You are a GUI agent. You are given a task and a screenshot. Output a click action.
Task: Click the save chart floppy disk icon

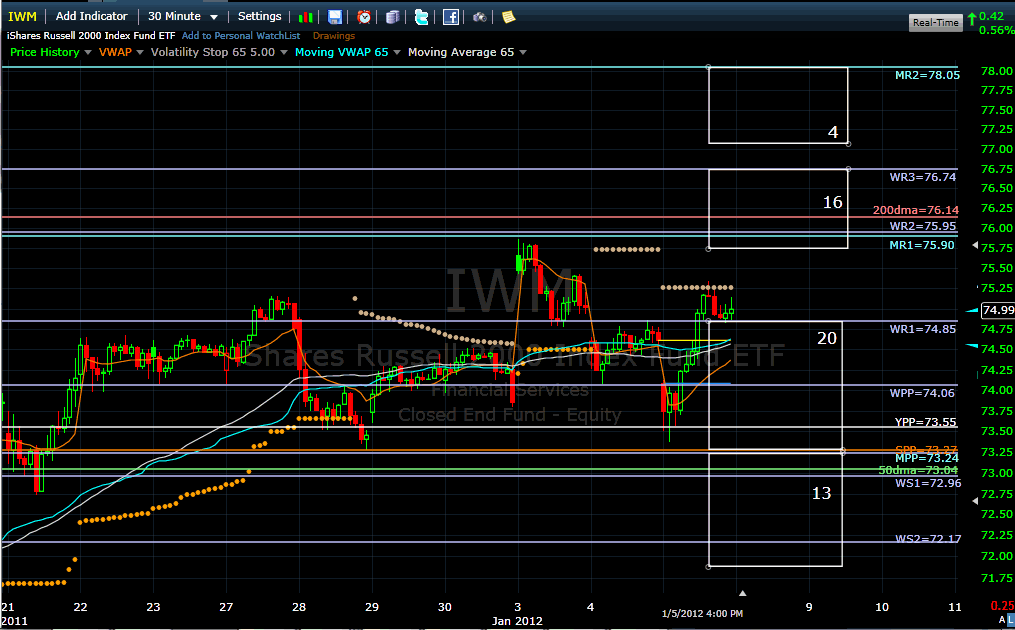[x=335, y=17]
